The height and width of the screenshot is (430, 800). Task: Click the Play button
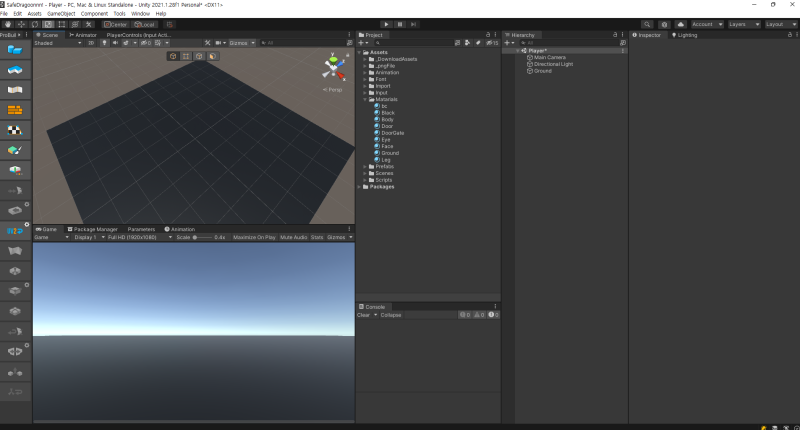tap(386, 24)
